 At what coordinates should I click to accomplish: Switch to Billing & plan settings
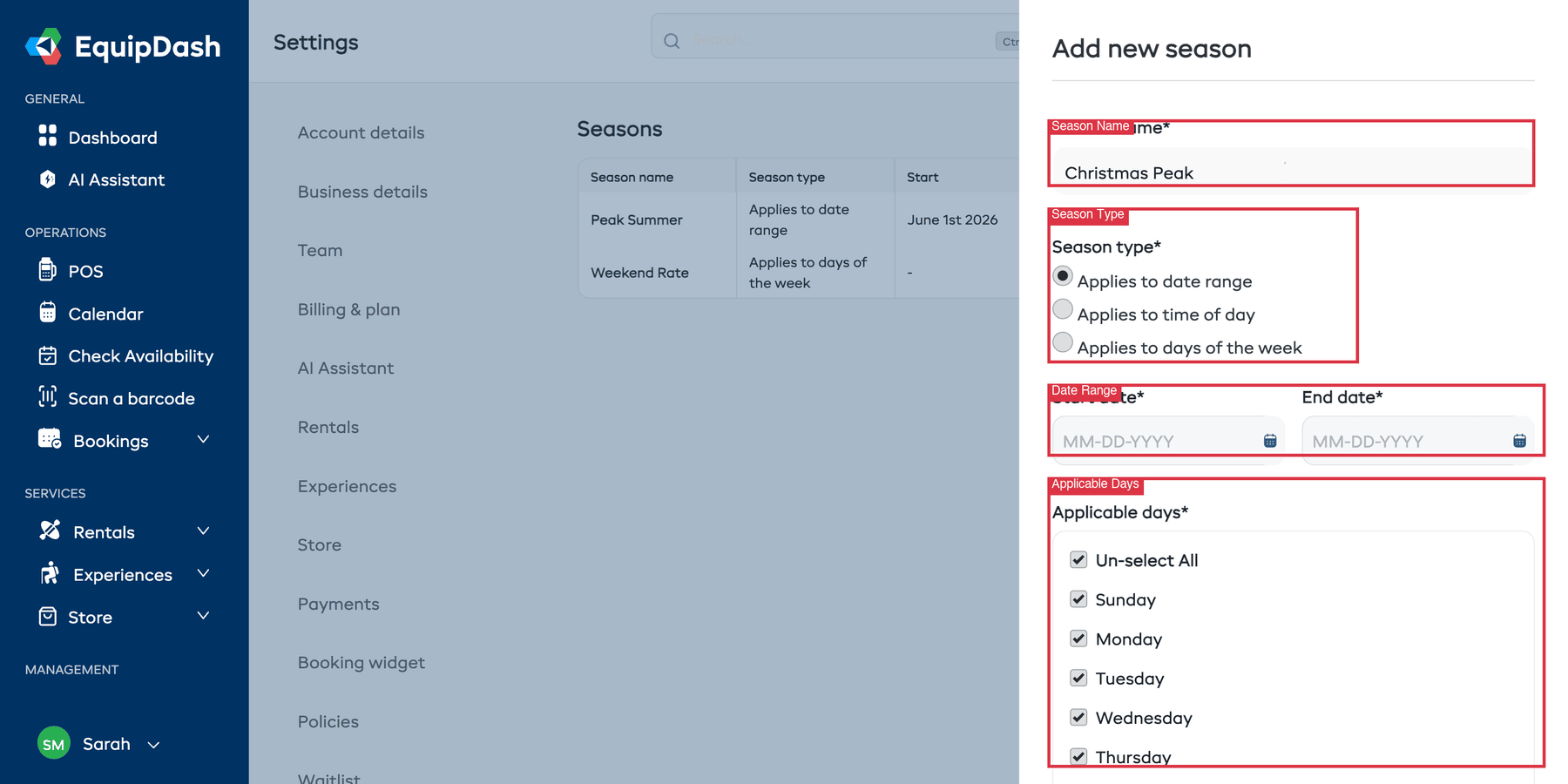coord(348,309)
